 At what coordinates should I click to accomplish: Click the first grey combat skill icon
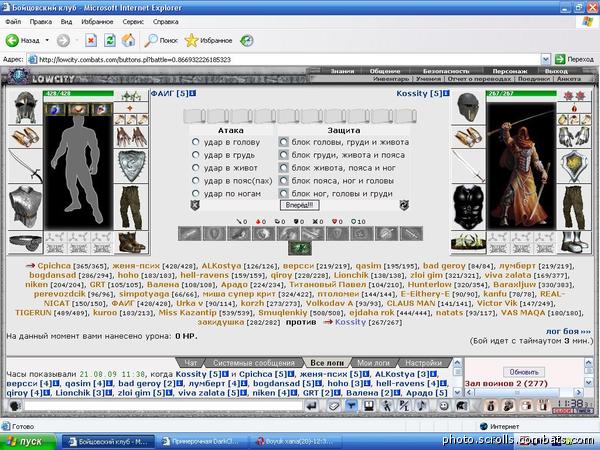point(189,233)
